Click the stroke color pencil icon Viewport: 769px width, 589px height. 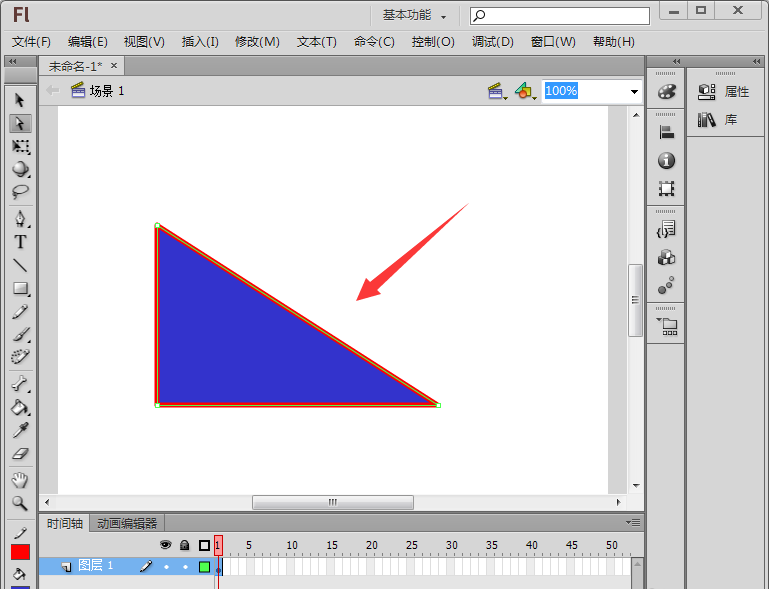20,533
